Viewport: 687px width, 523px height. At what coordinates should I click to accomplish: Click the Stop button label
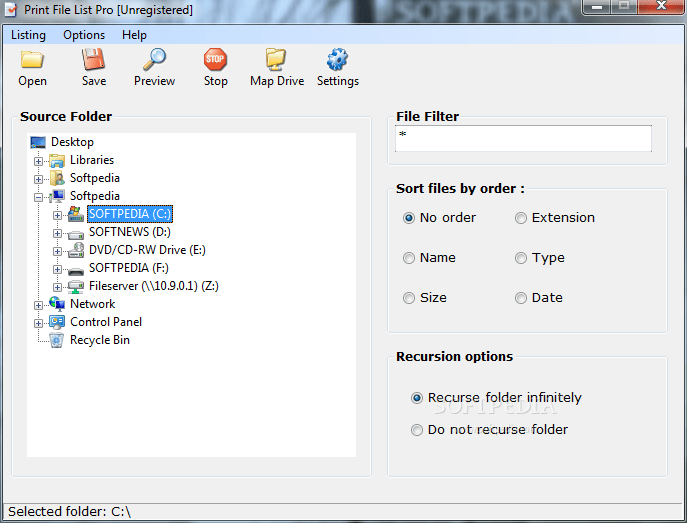click(x=216, y=81)
